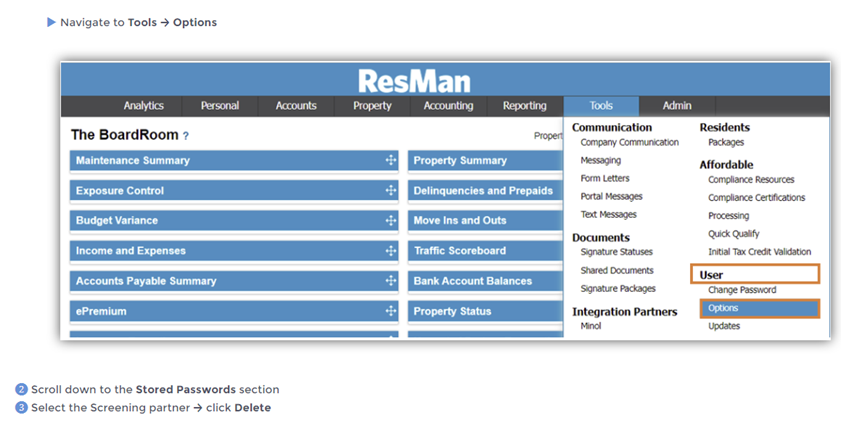Select Messaging under Communication
Image resolution: width=841 pixels, height=423 pixels.
[600, 160]
